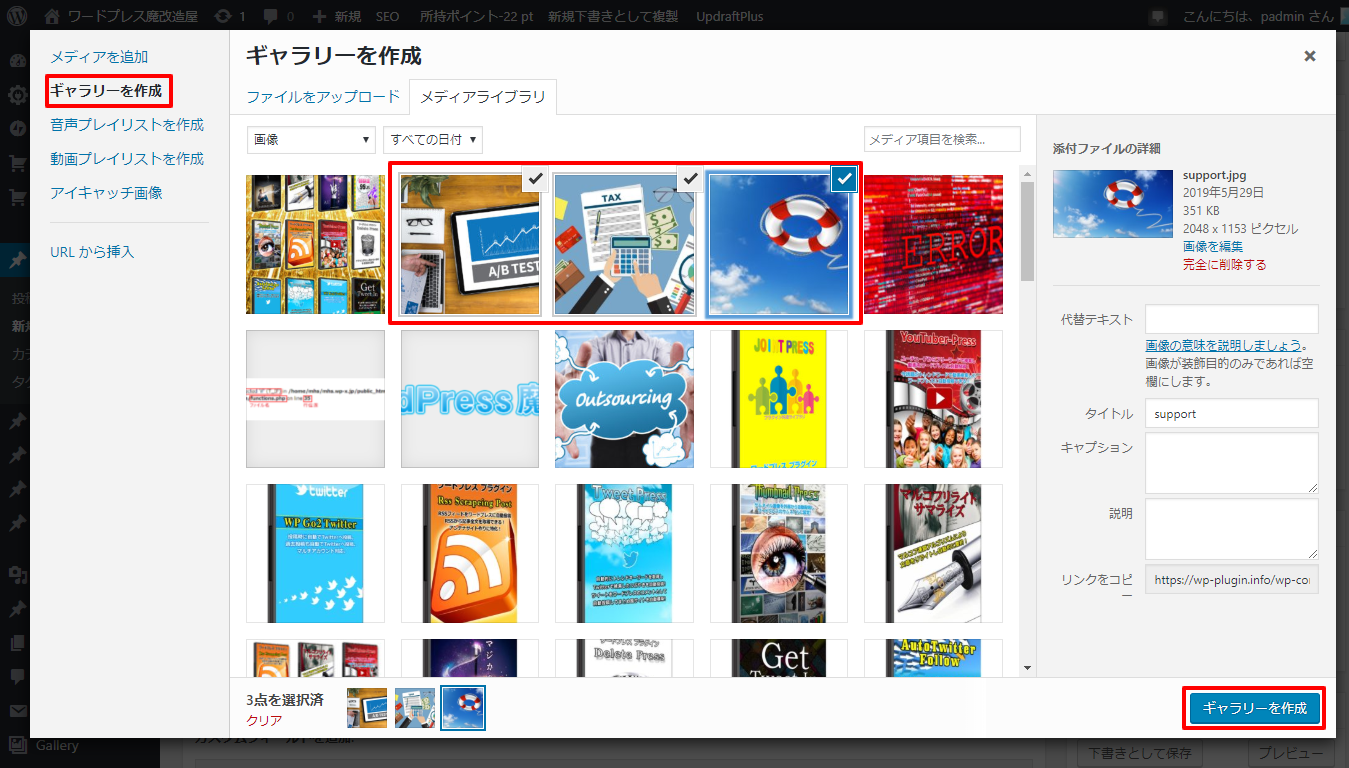
Task: Click the WordPress logo in admin bar
Action: 18,16
